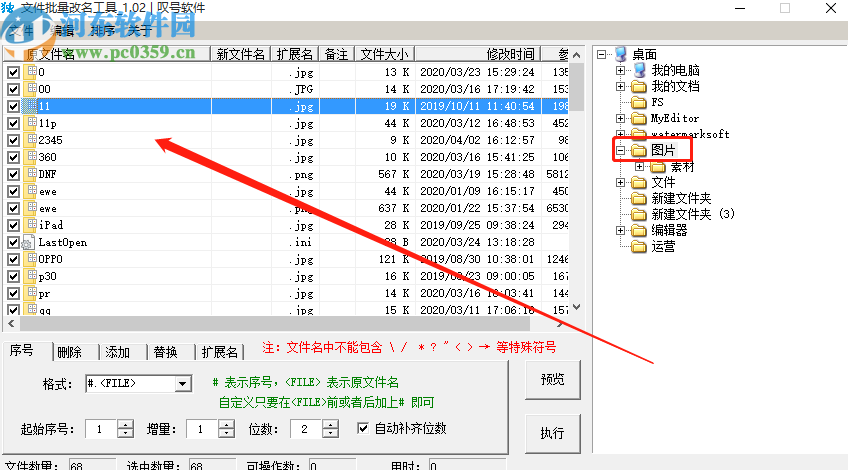Expand the 编辑器 tree node

click(x=620, y=230)
